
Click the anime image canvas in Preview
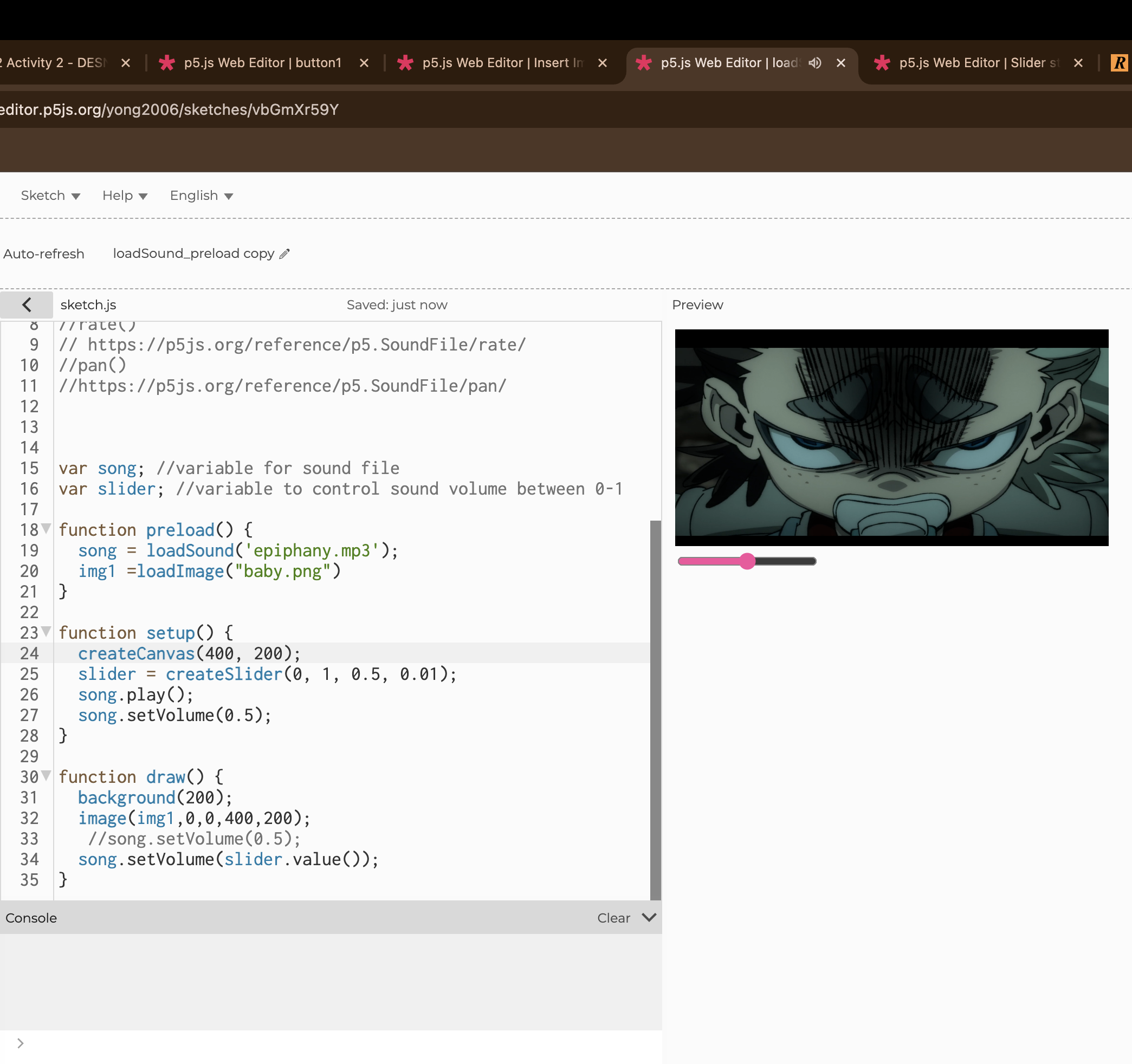(892, 437)
